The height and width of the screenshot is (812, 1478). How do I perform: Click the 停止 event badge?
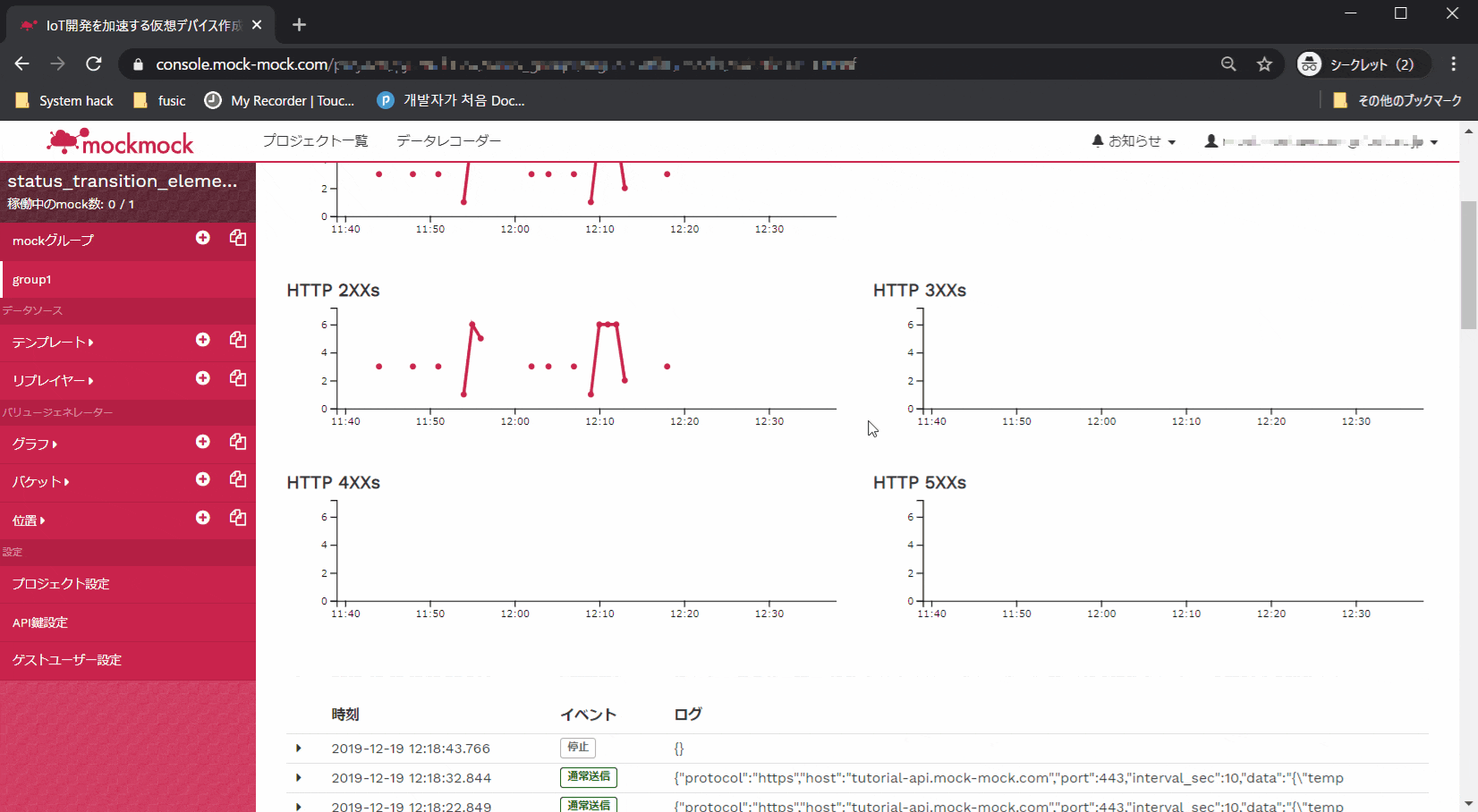[x=578, y=748]
